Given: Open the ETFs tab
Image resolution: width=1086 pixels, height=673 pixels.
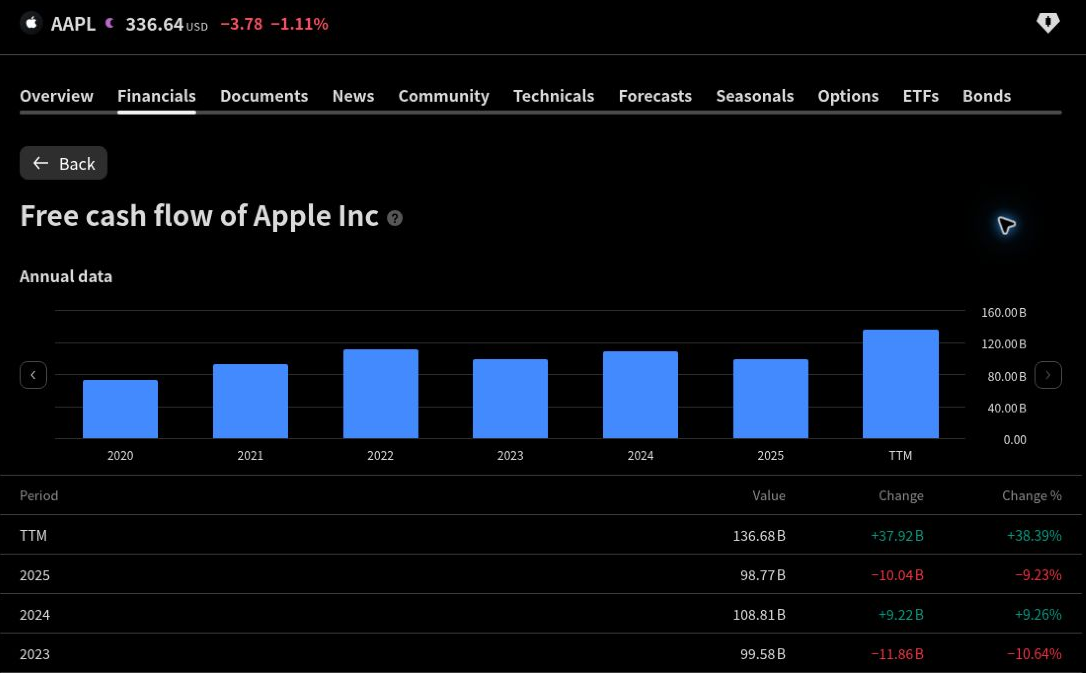Looking at the screenshot, I should 920,96.
